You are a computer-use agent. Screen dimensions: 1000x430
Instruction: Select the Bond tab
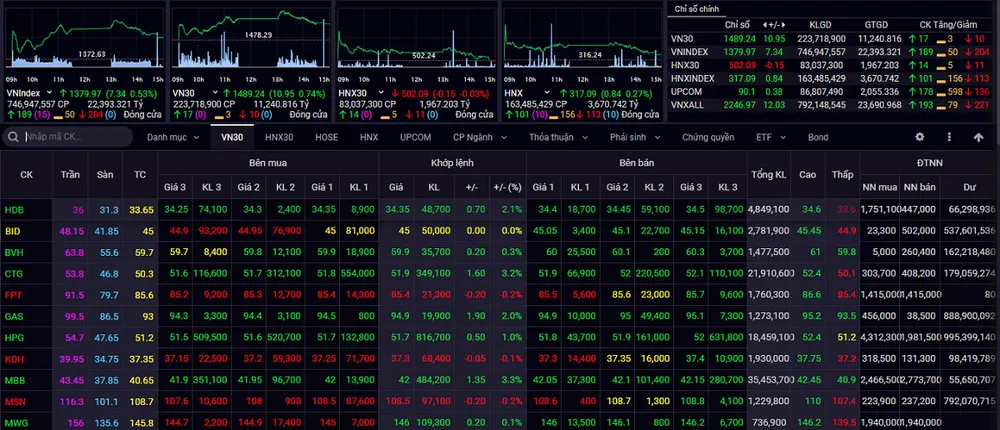pyautogui.click(x=817, y=137)
